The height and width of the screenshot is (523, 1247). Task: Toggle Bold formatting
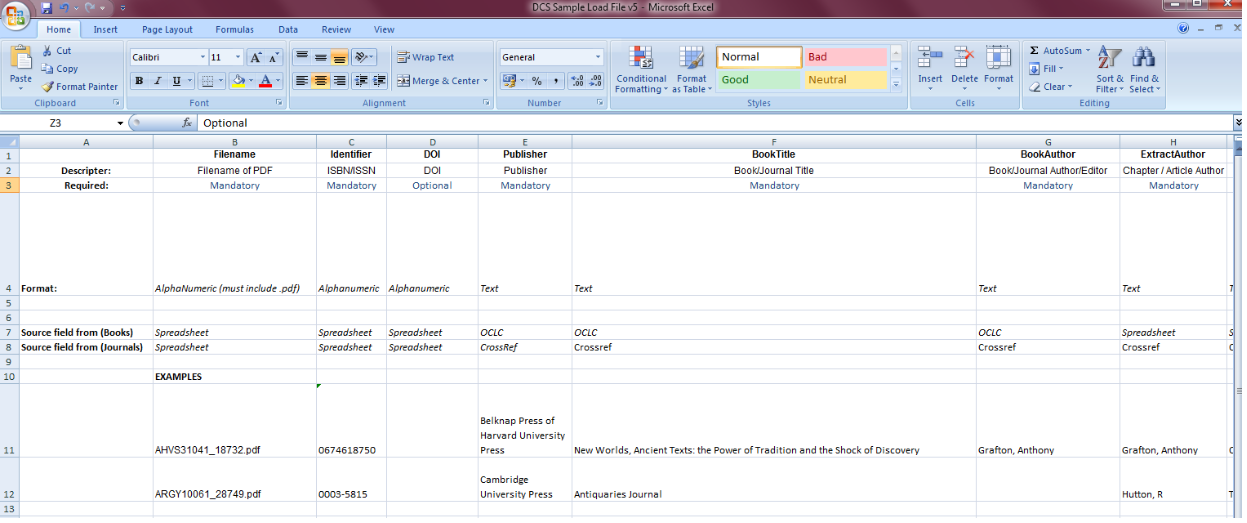(139, 81)
